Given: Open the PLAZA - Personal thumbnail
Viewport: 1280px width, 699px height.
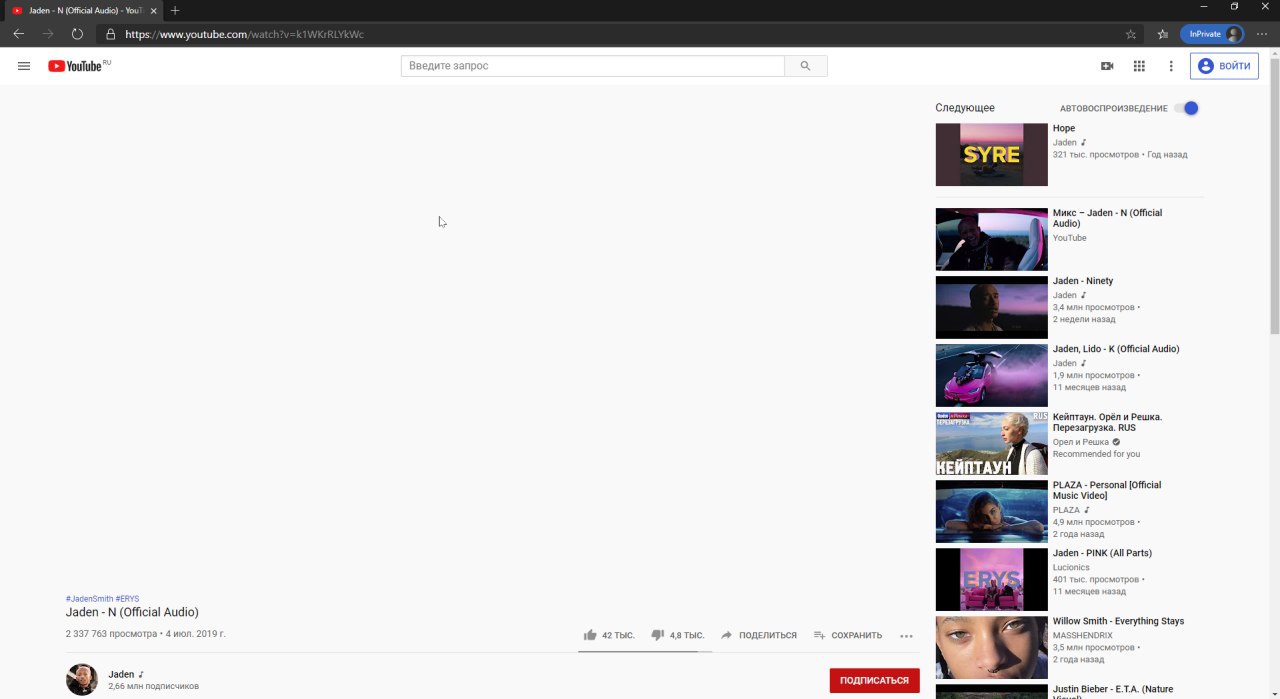Looking at the screenshot, I should click(x=992, y=511).
